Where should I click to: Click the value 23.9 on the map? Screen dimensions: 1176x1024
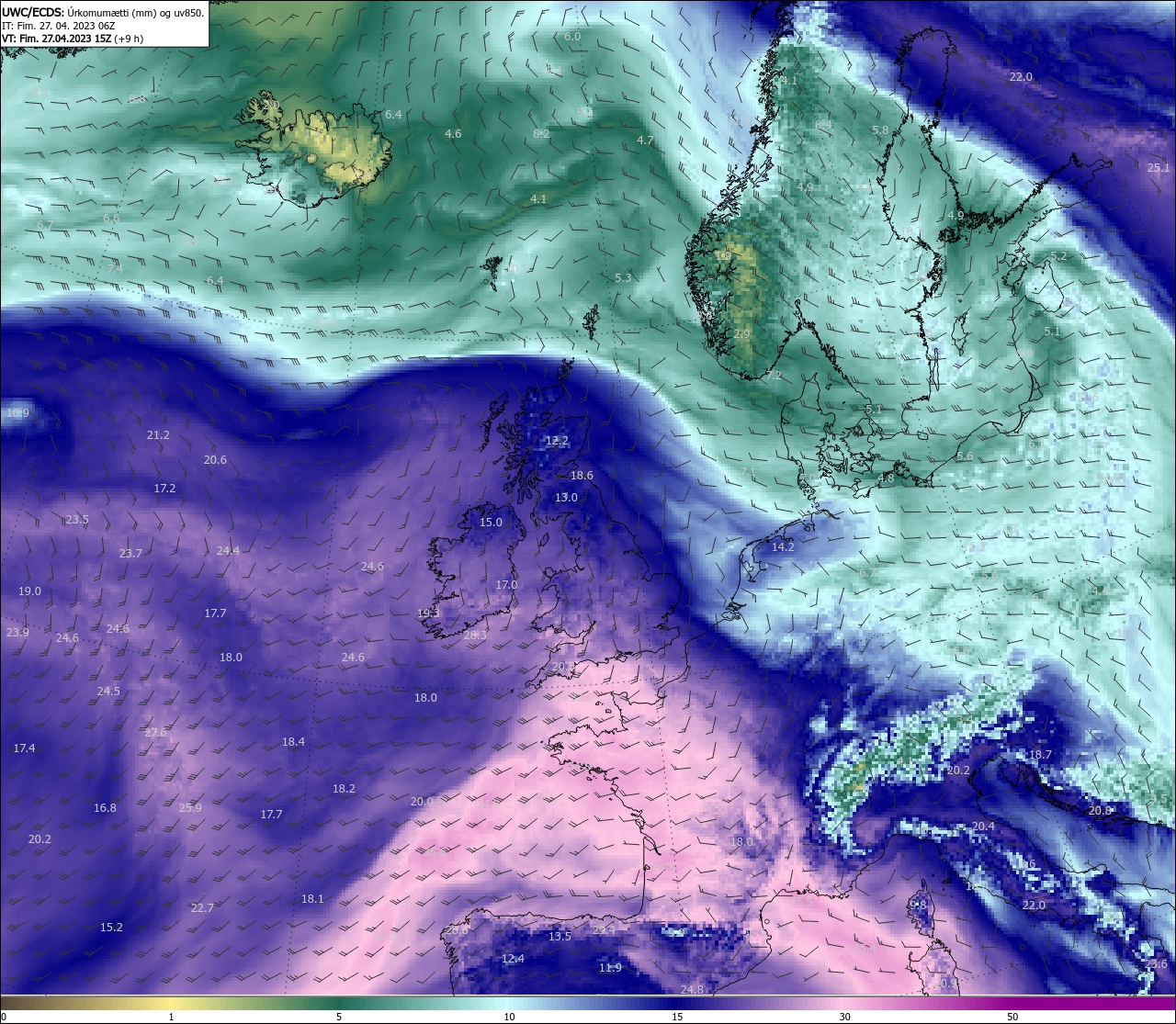pos(17,633)
